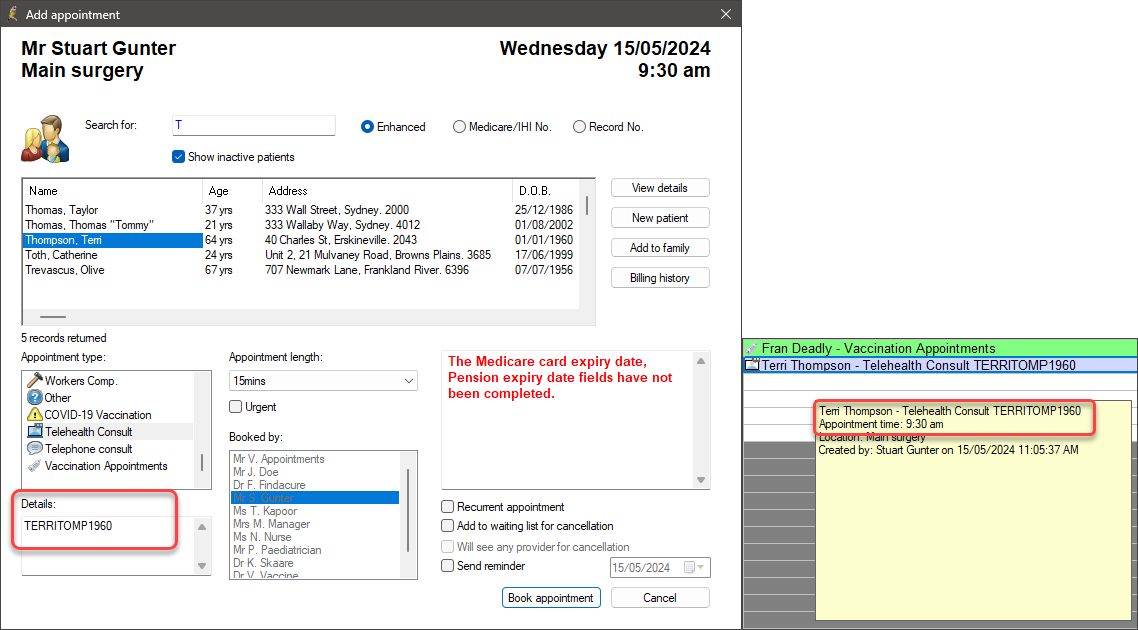Select Mr P. Paediatrician in Booked by

[315, 550]
